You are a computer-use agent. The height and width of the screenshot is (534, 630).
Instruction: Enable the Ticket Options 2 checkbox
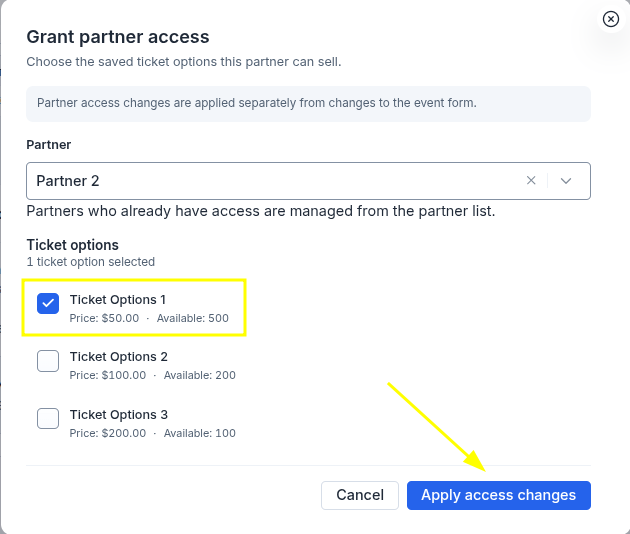48,361
